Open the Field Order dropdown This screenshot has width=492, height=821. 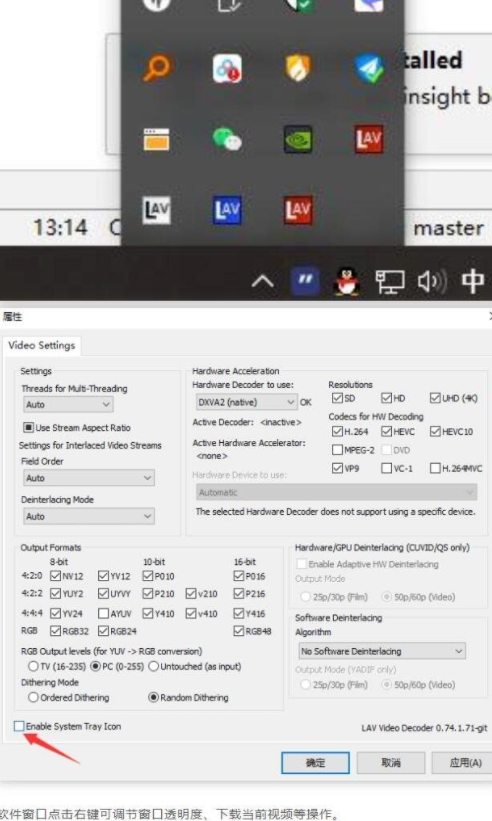pos(88,478)
